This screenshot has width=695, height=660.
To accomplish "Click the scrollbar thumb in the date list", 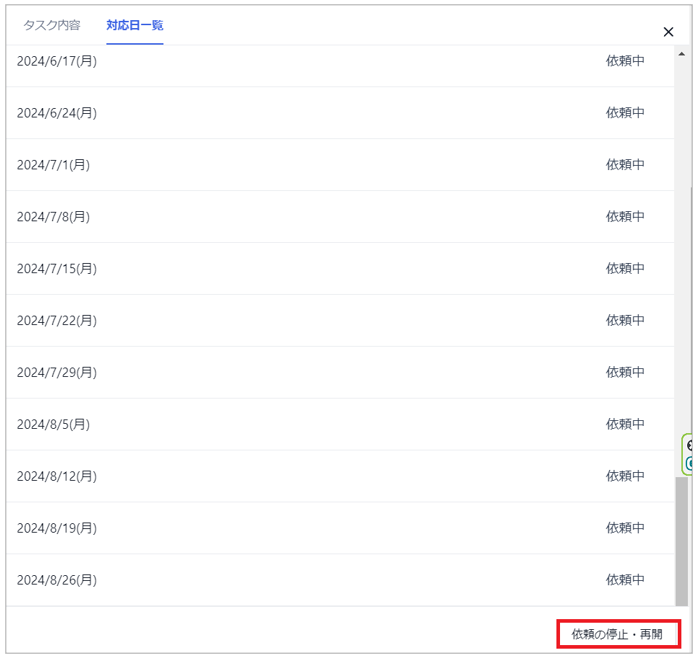I will click(682, 540).
